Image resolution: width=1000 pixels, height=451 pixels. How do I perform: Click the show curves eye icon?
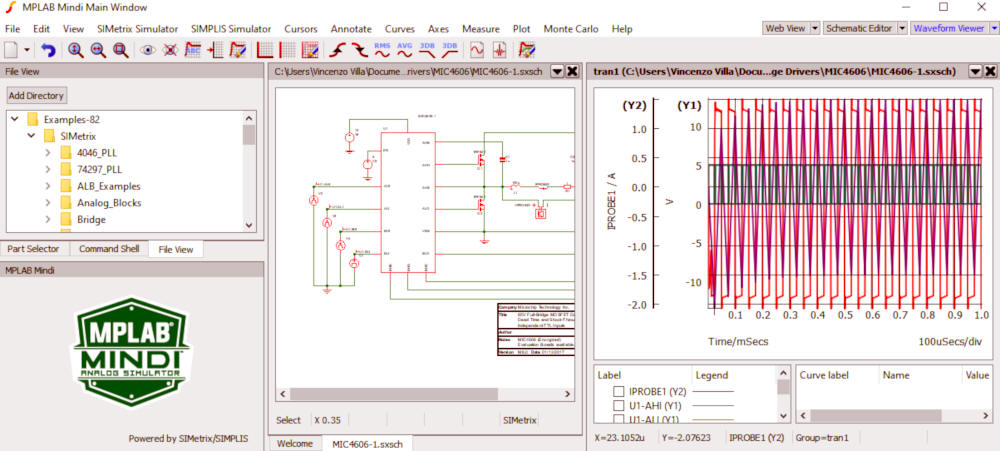[x=148, y=49]
